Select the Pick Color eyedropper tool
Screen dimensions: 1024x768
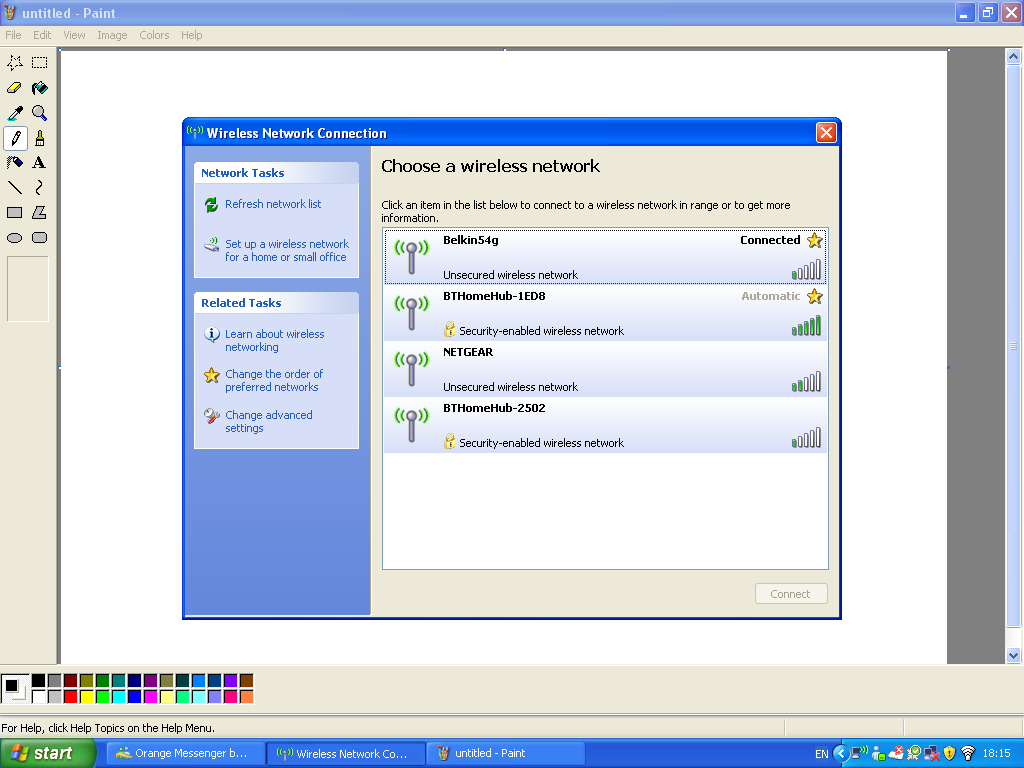(15, 113)
